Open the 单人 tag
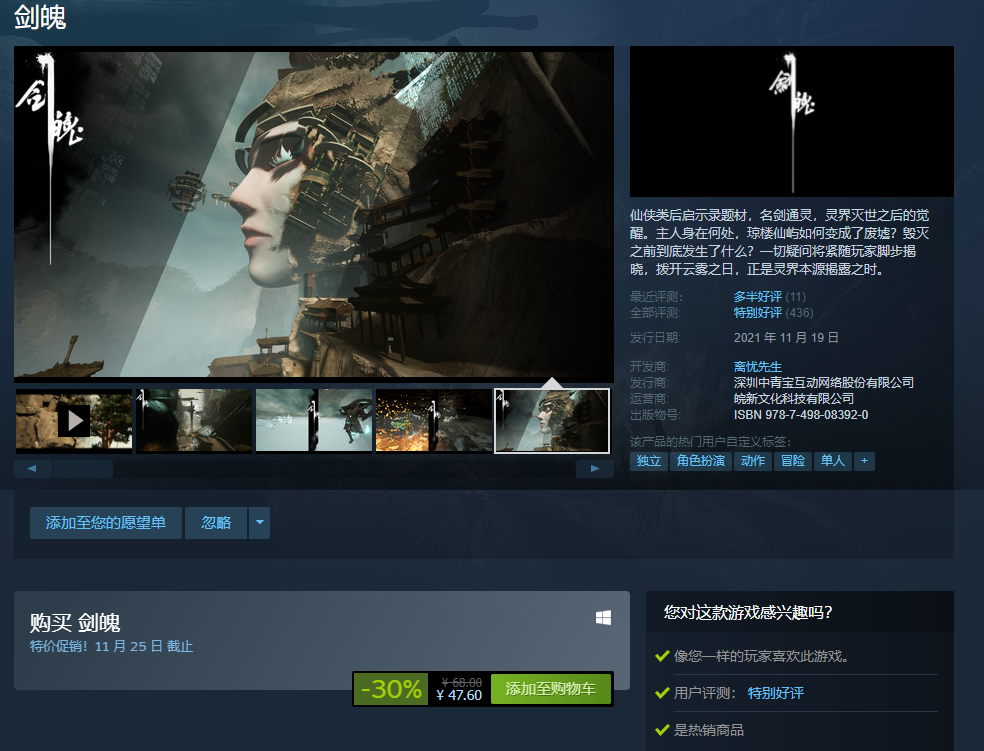This screenshot has height=751, width=984. (x=833, y=461)
